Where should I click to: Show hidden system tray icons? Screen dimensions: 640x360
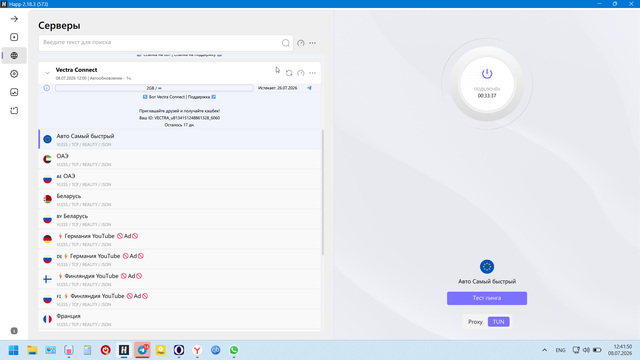[544, 350]
